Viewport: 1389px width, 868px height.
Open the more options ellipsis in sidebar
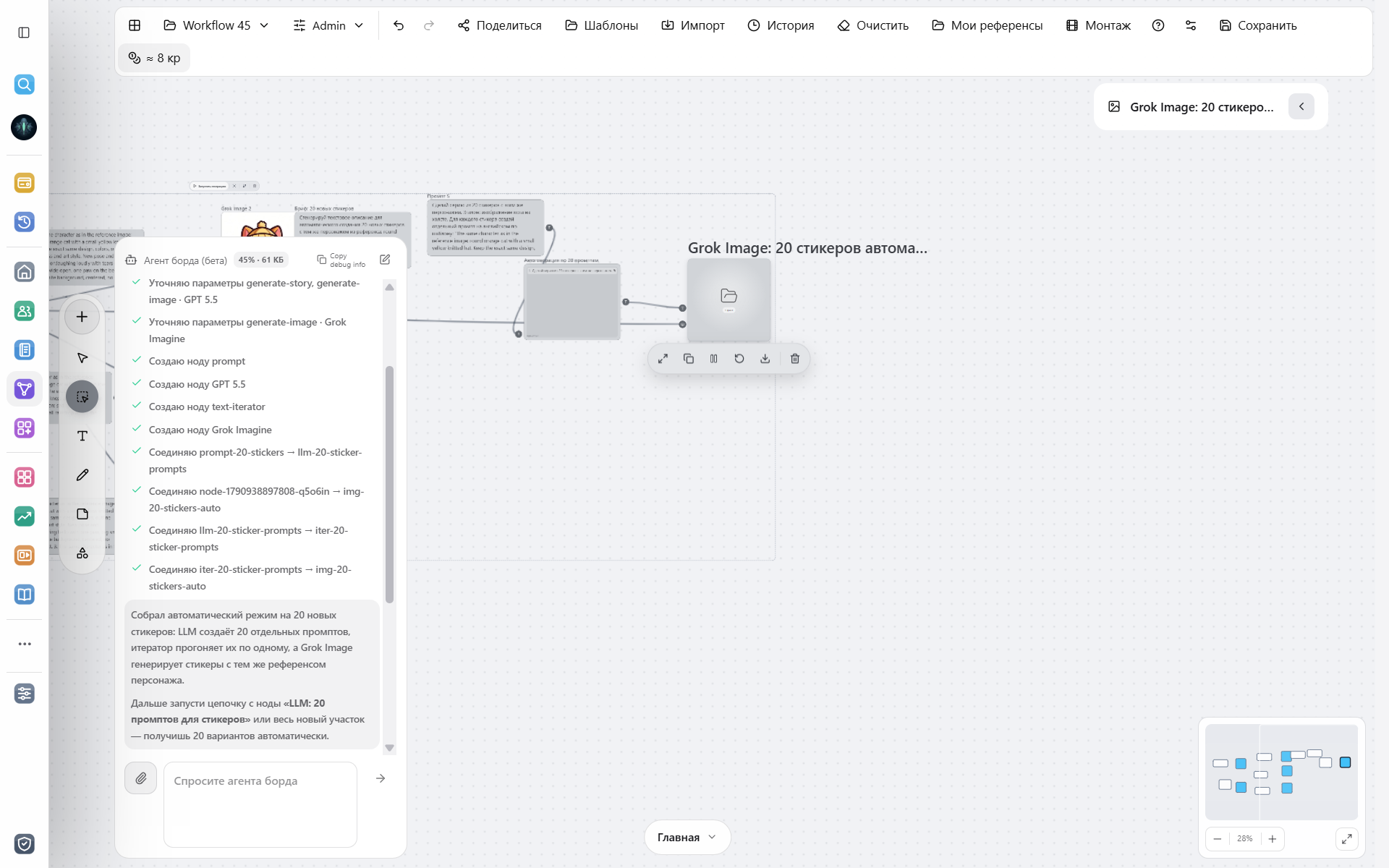click(x=25, y=644)
